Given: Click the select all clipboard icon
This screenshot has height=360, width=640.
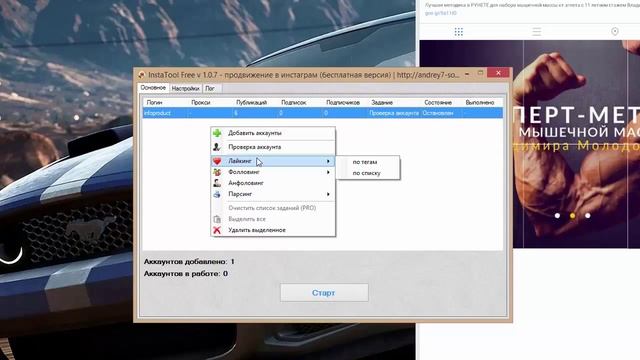Looking at the screenshot, I should coord(217,219).
